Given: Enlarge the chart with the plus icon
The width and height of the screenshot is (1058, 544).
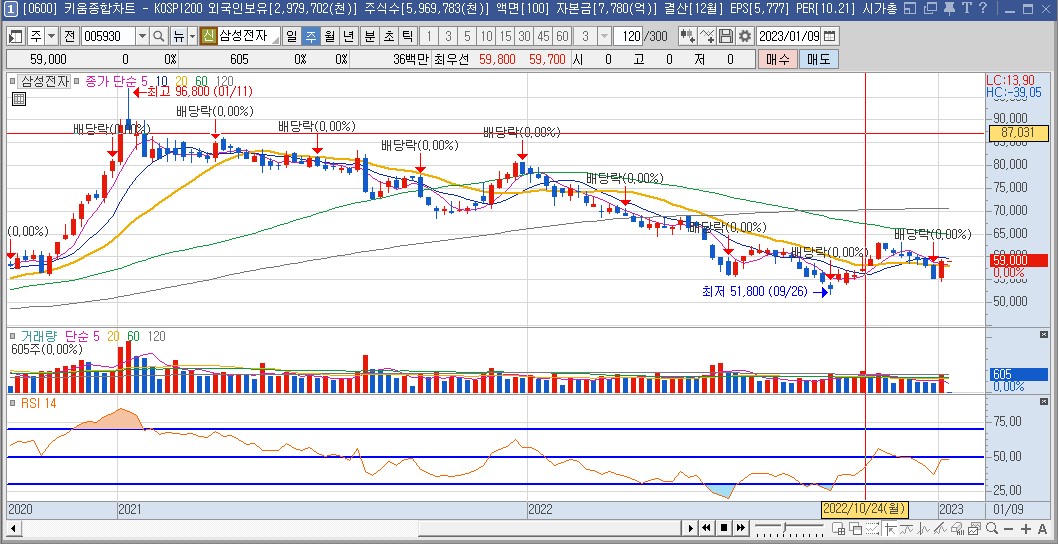Looking at the screenshot, I should coord(1026,528).
